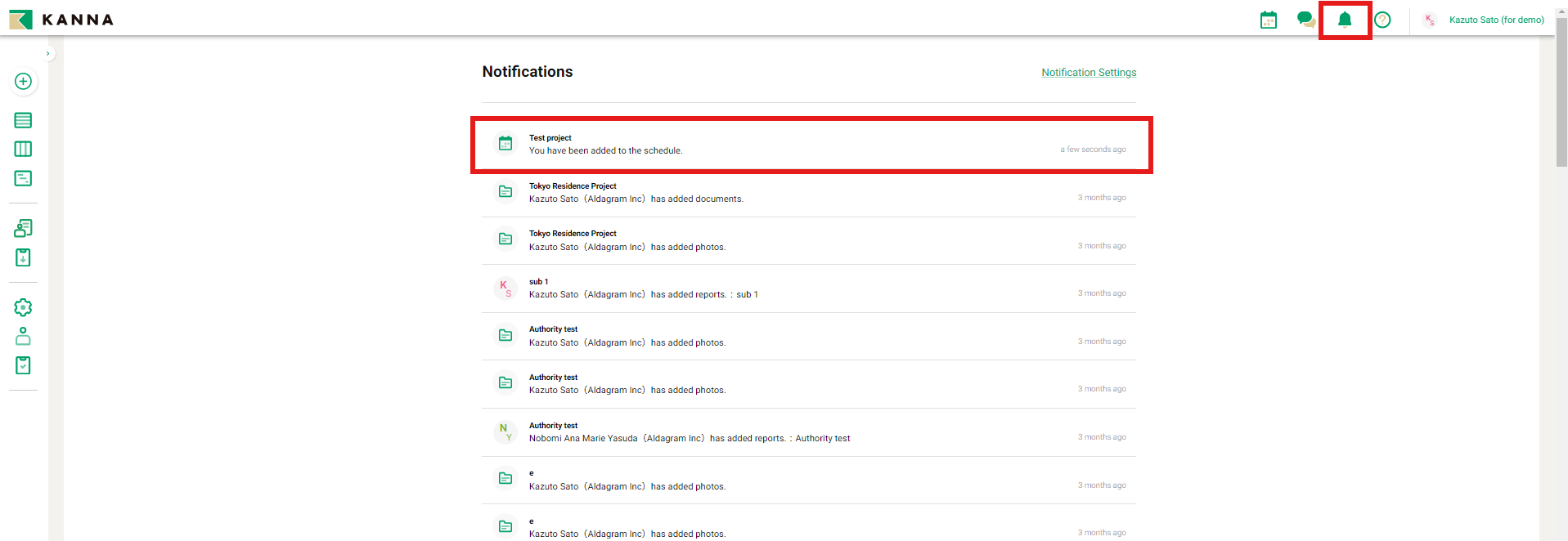Click the clipboard download icon in sidebar
1568x541 pixels.
23,258
